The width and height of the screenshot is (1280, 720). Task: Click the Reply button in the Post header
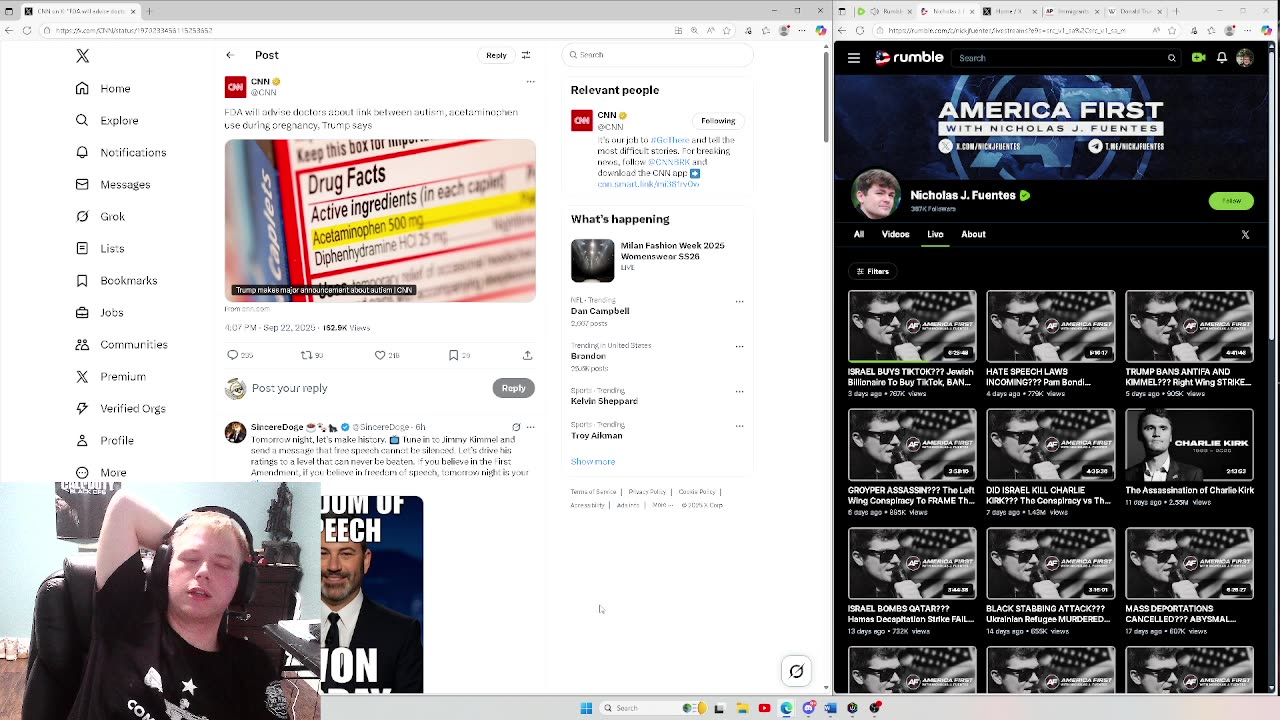tap(496, 55)
